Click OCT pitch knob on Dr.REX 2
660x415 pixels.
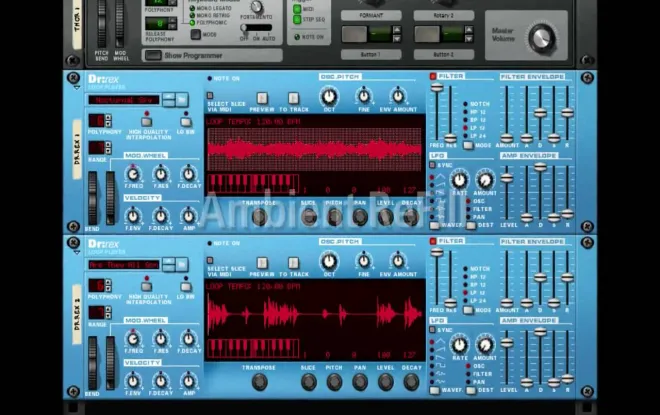(x=329, y=261)
